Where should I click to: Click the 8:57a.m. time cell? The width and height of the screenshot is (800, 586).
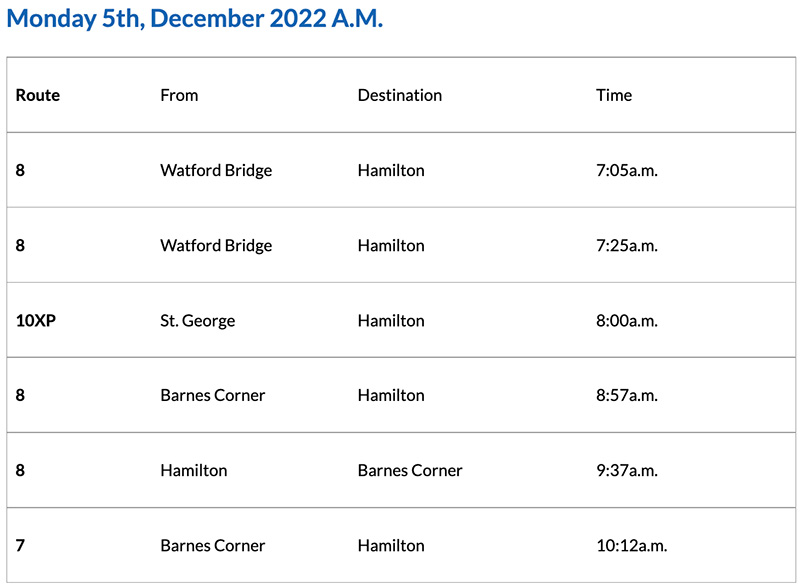point(626,395)
